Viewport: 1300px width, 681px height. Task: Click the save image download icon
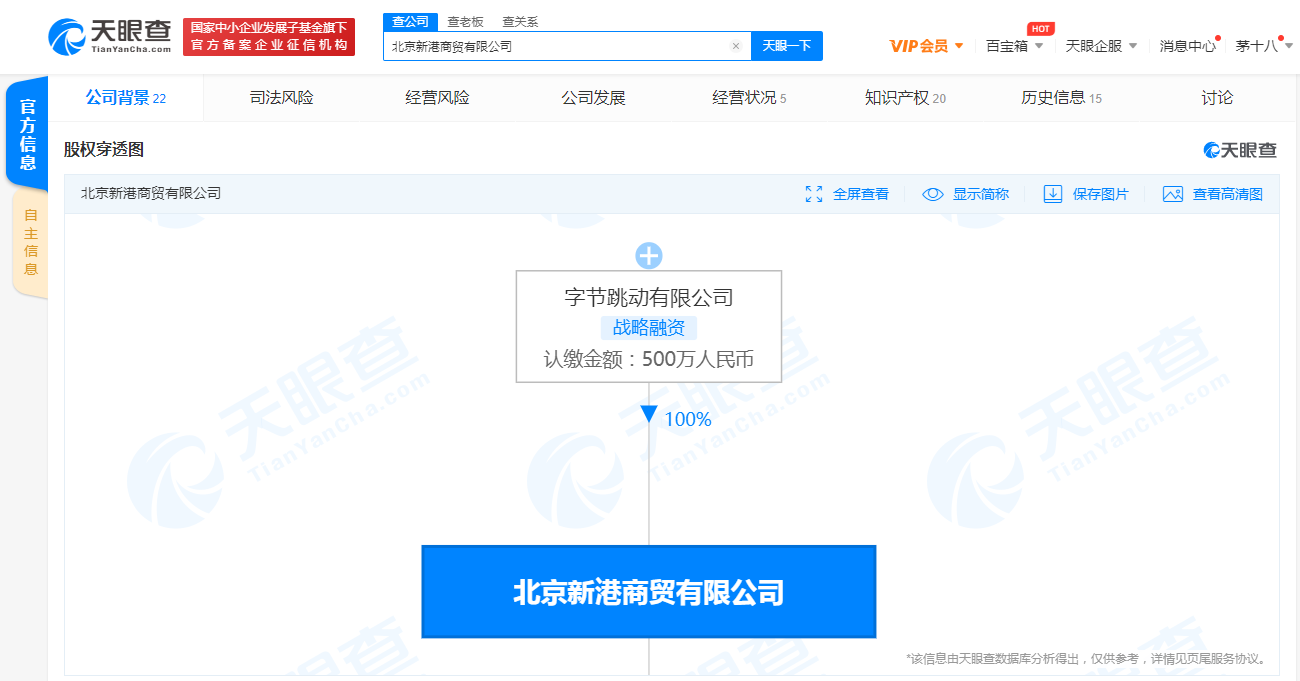coord(1052,194)
